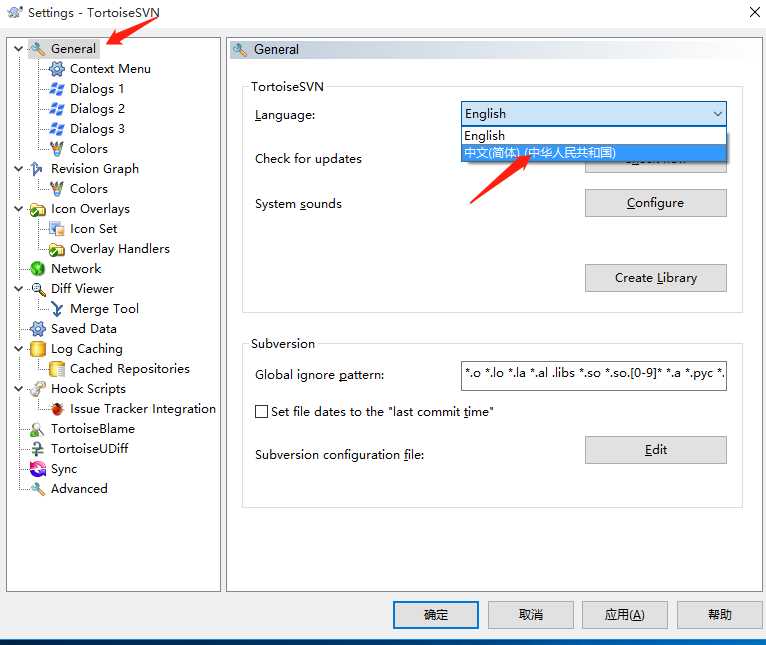Image resolution: width=766 pixels, height=645 pixels.
Task: Select Cached Repositories tree item text
Action: (130, 369)
